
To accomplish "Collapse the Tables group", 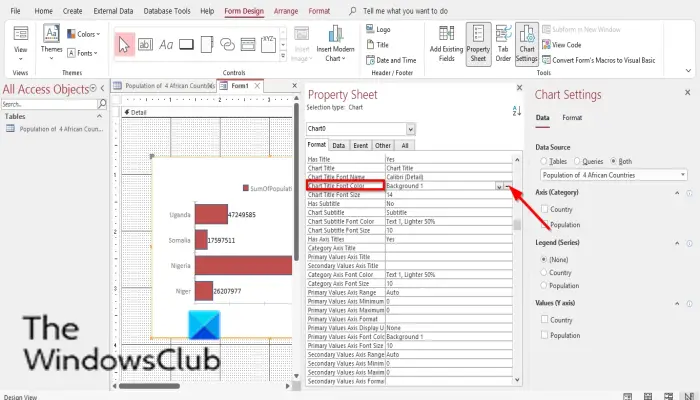I will tap(99, 116).
